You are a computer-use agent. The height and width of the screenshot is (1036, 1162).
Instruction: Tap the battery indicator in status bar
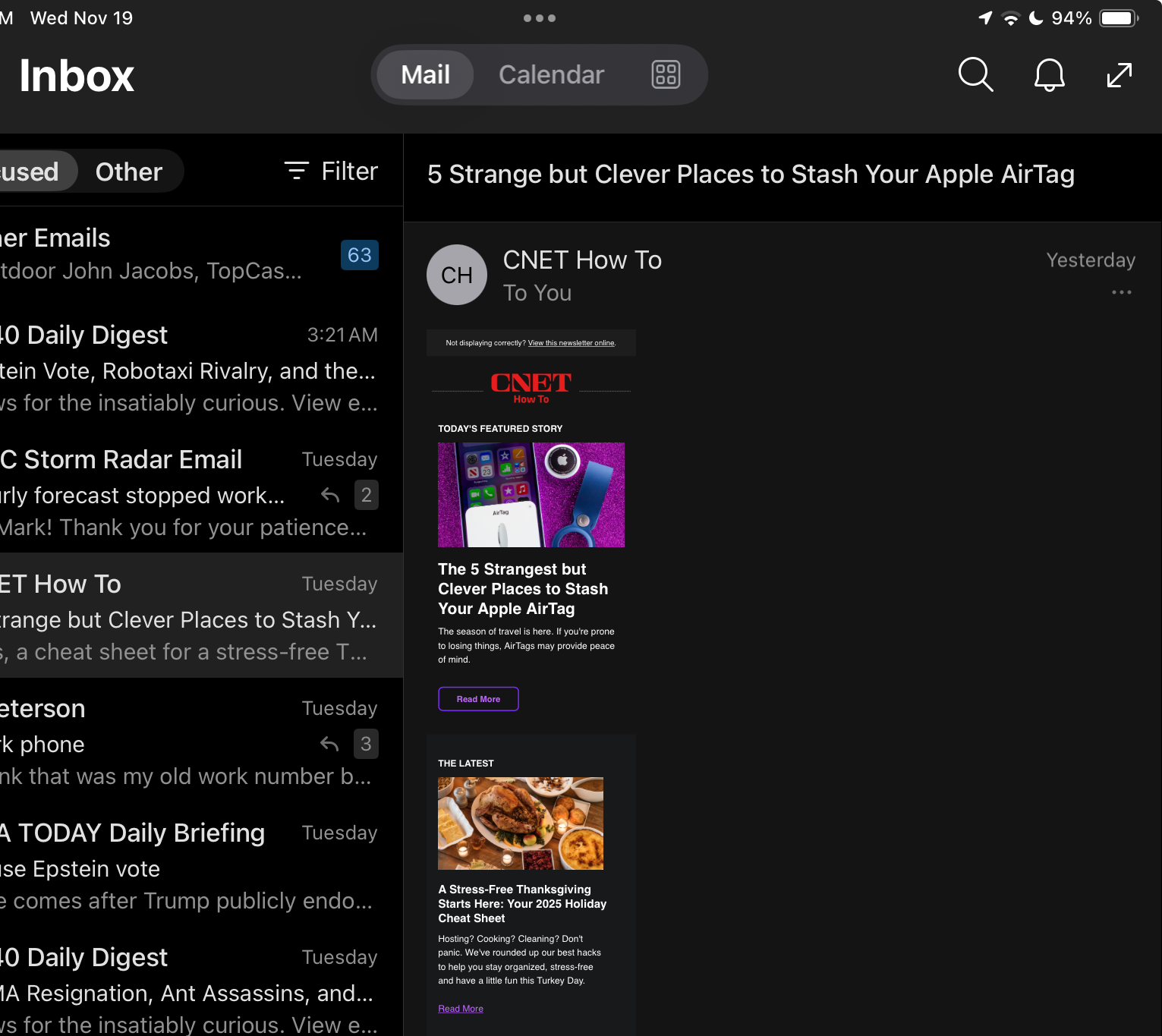[x=1119, y=18]
